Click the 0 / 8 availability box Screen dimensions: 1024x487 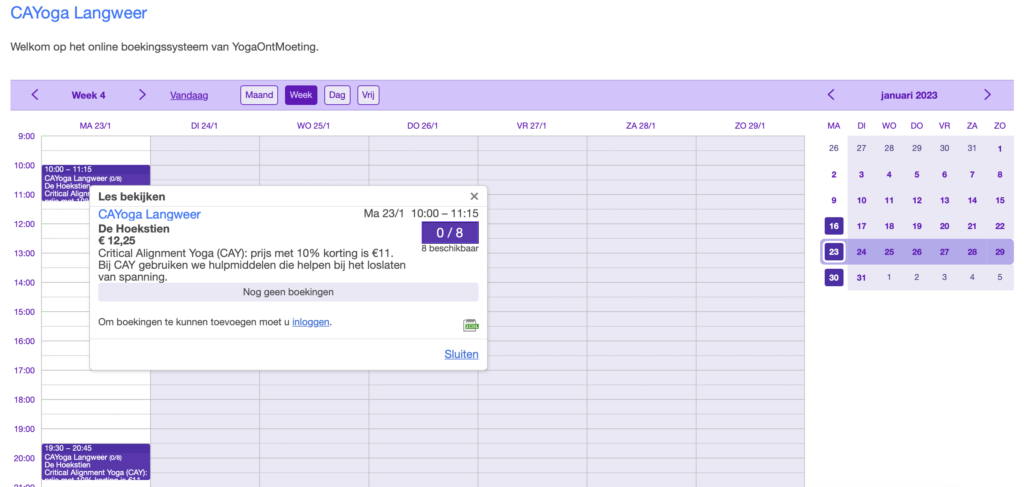450,232
